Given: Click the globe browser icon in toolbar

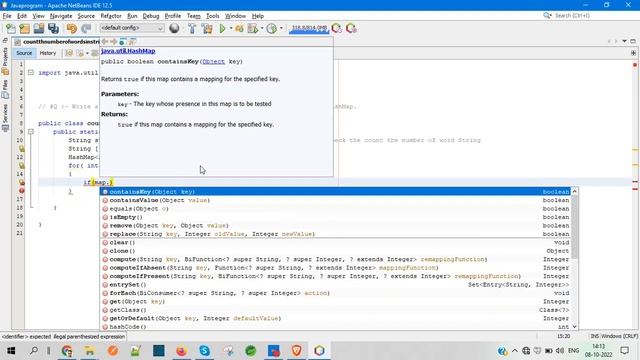Looking at the screenshot, I should pyautogui.click(x=174, y=28).
